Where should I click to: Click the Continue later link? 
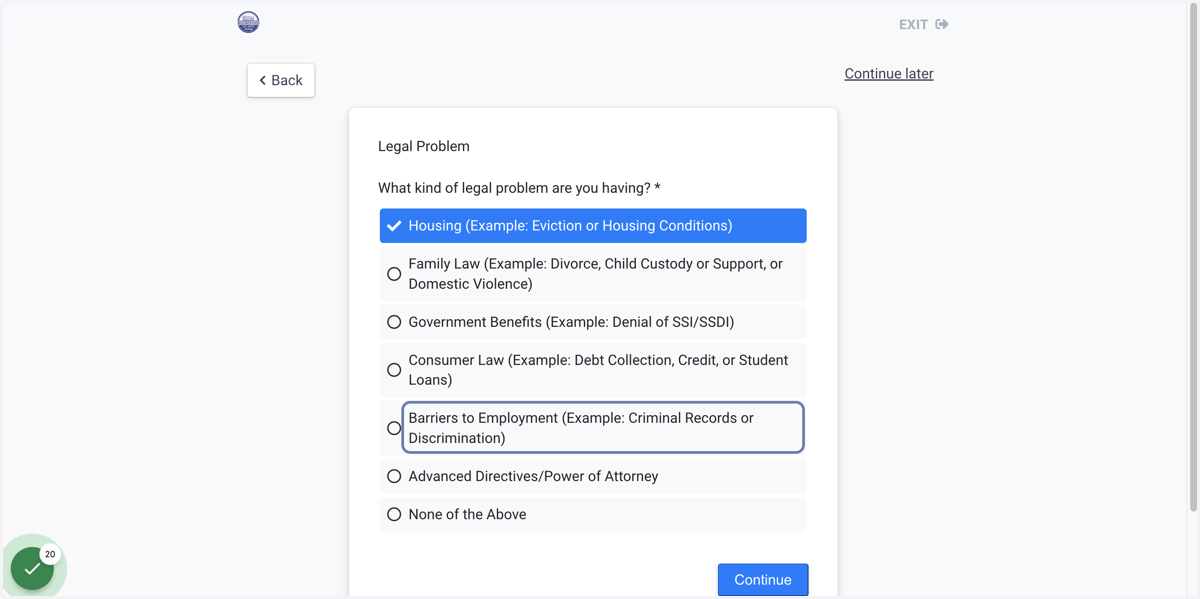point(889,73)
